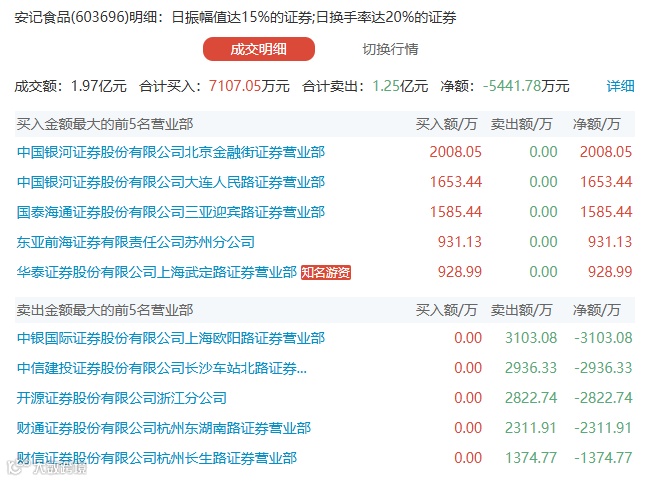The height and width of the screenshot is (481, 655).
Task: Open the 详细 link
Action: coord(620,86)
